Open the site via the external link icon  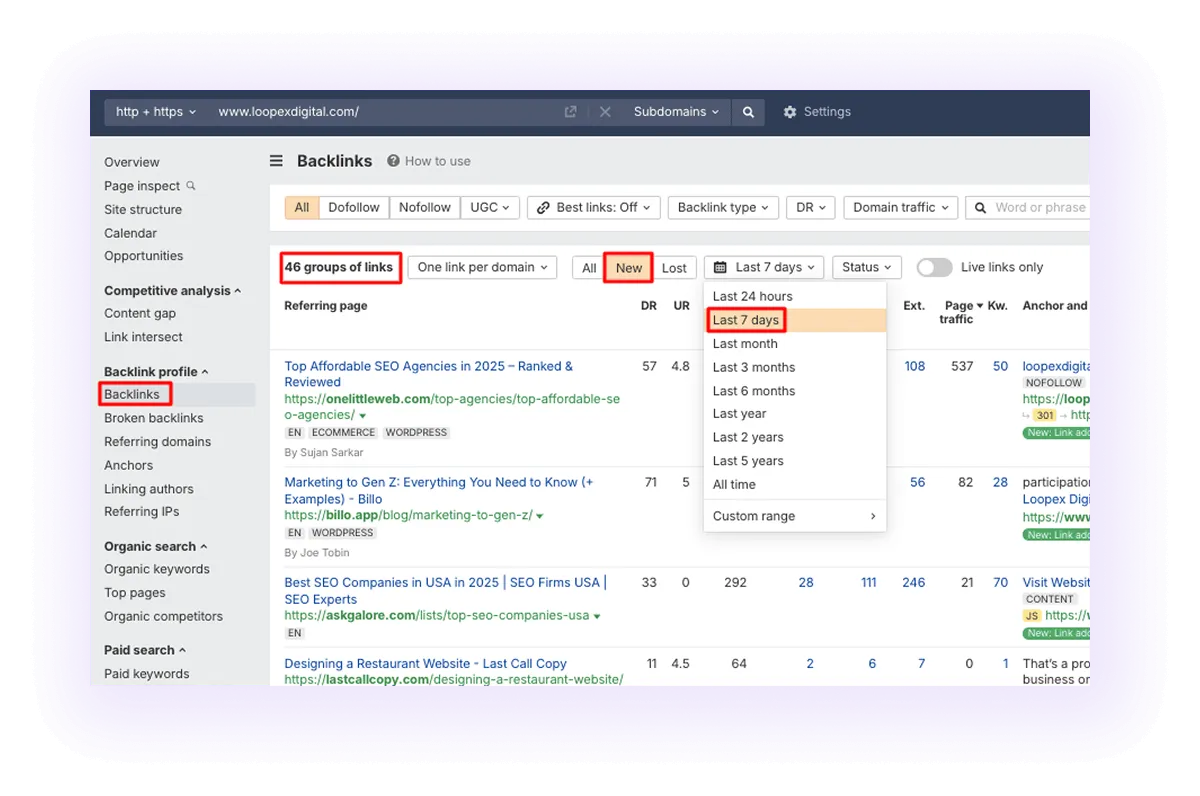tap(570, 112)
